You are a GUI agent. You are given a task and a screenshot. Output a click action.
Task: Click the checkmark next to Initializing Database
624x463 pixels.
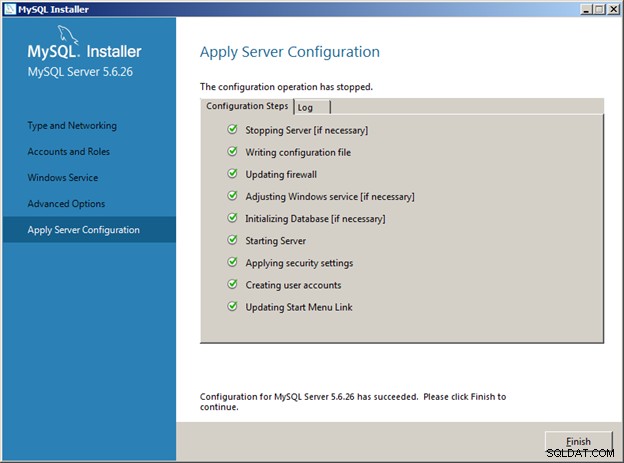[232, 218]
